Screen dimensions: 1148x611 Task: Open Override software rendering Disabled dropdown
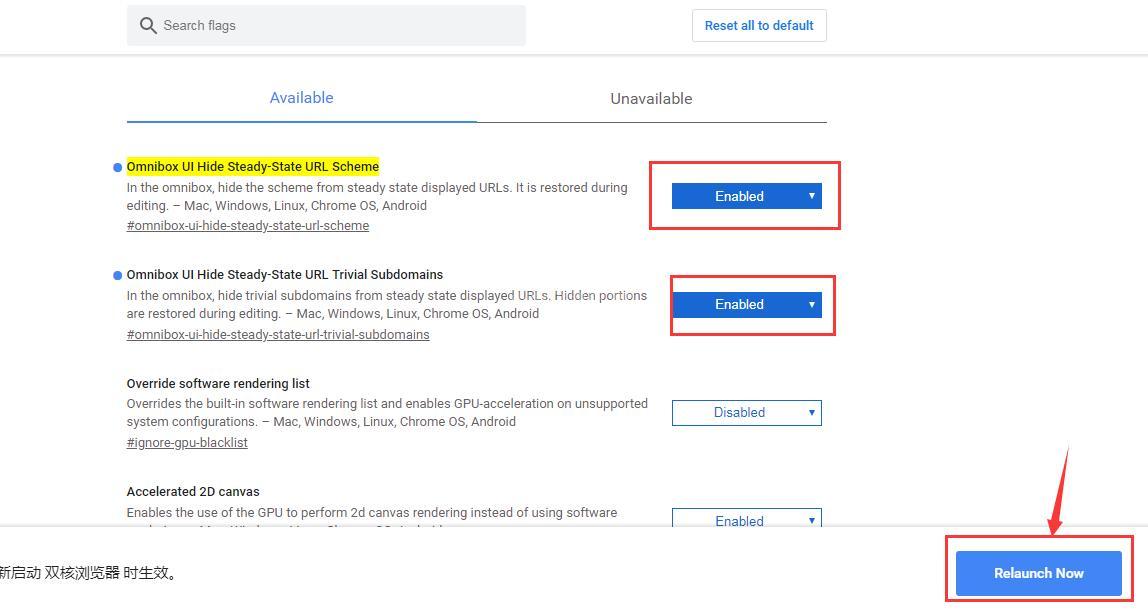click(746, 412)
